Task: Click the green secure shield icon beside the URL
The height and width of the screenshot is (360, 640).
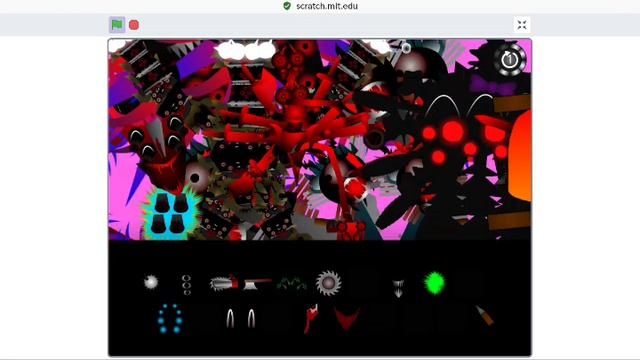Action: click(x=287, y=6)
